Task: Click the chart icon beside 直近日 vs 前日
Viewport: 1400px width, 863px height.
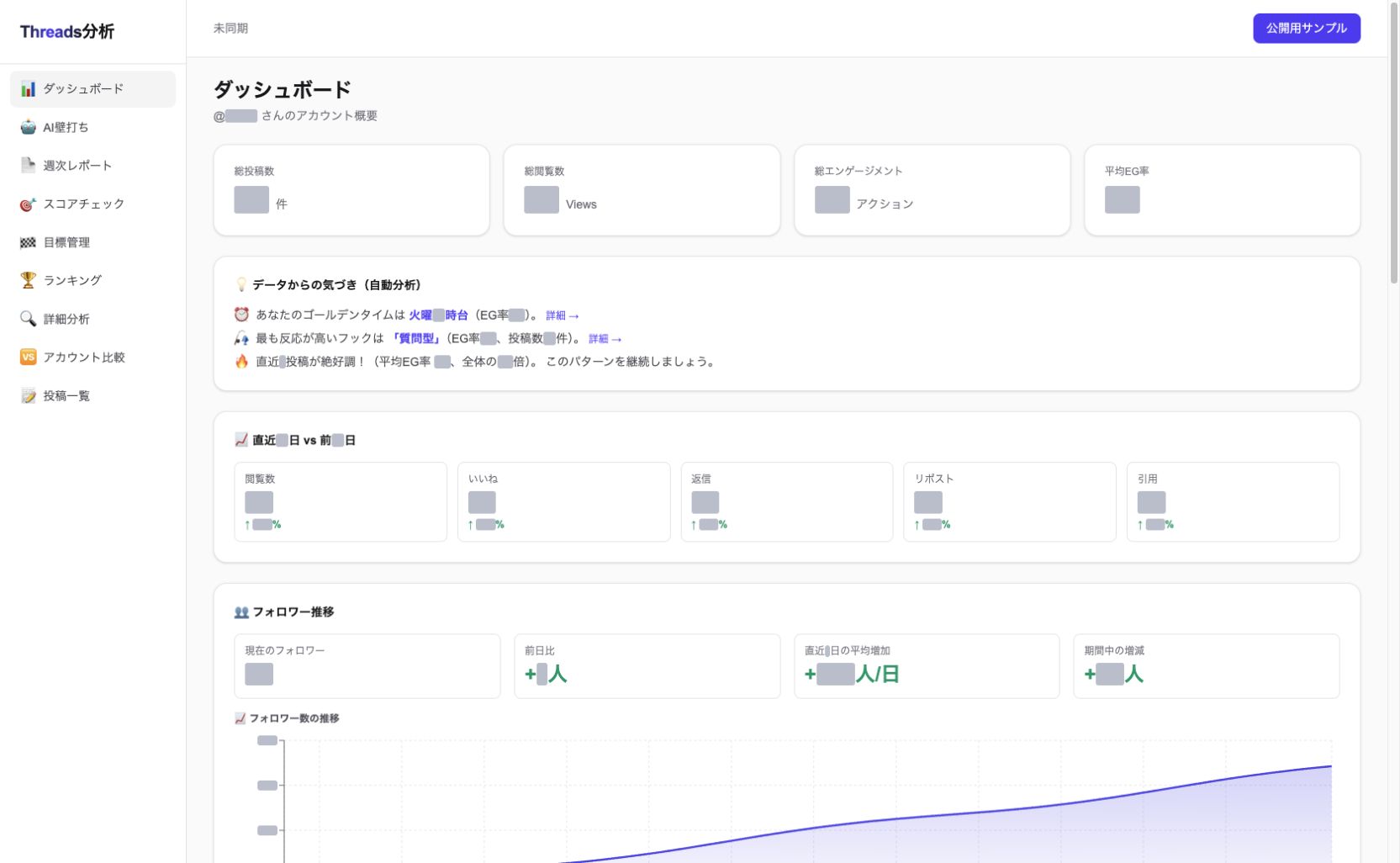Action: coord(241,440)
